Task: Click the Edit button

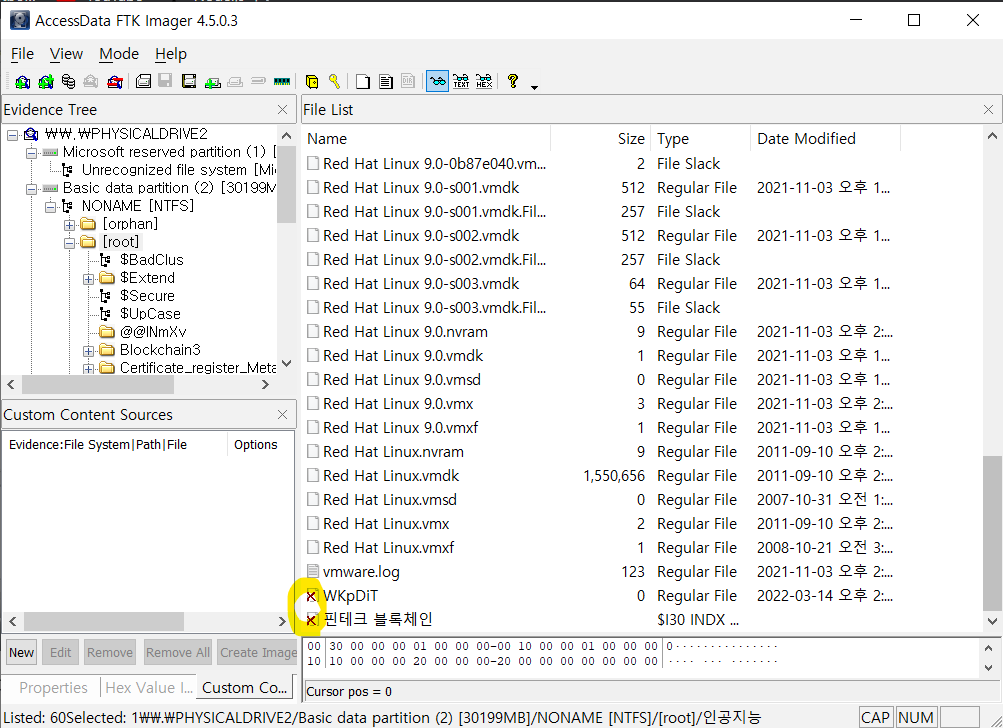Action: click(x=60, y=653)
